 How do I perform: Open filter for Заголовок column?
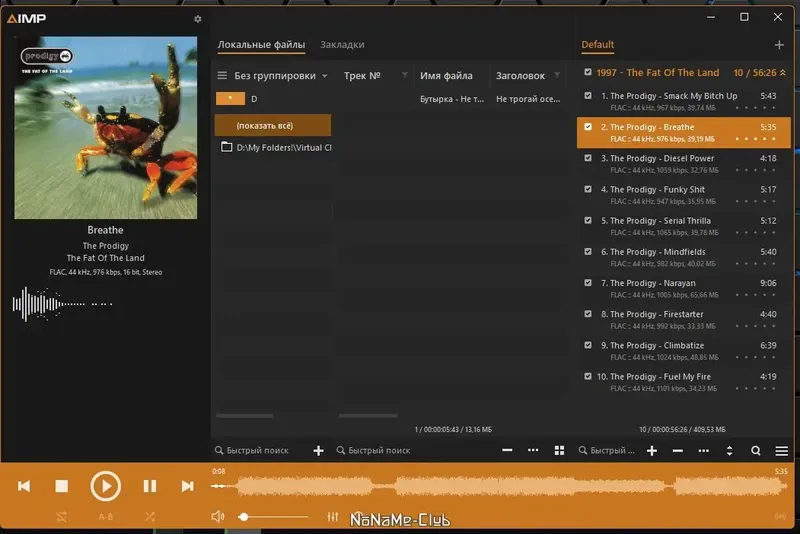click(x=557, y=75)
